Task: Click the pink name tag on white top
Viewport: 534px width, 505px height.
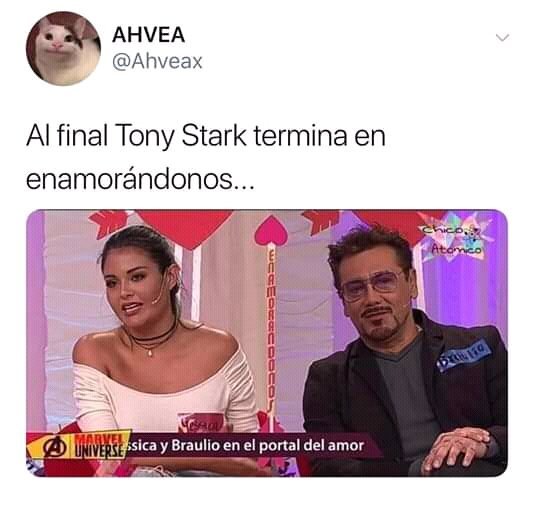Action: (201, 423)
